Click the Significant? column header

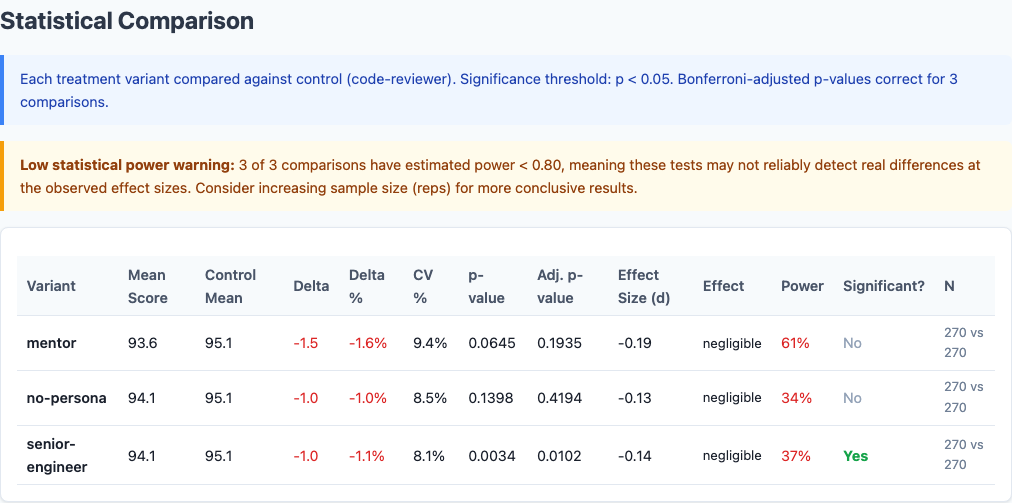(884, 286)
